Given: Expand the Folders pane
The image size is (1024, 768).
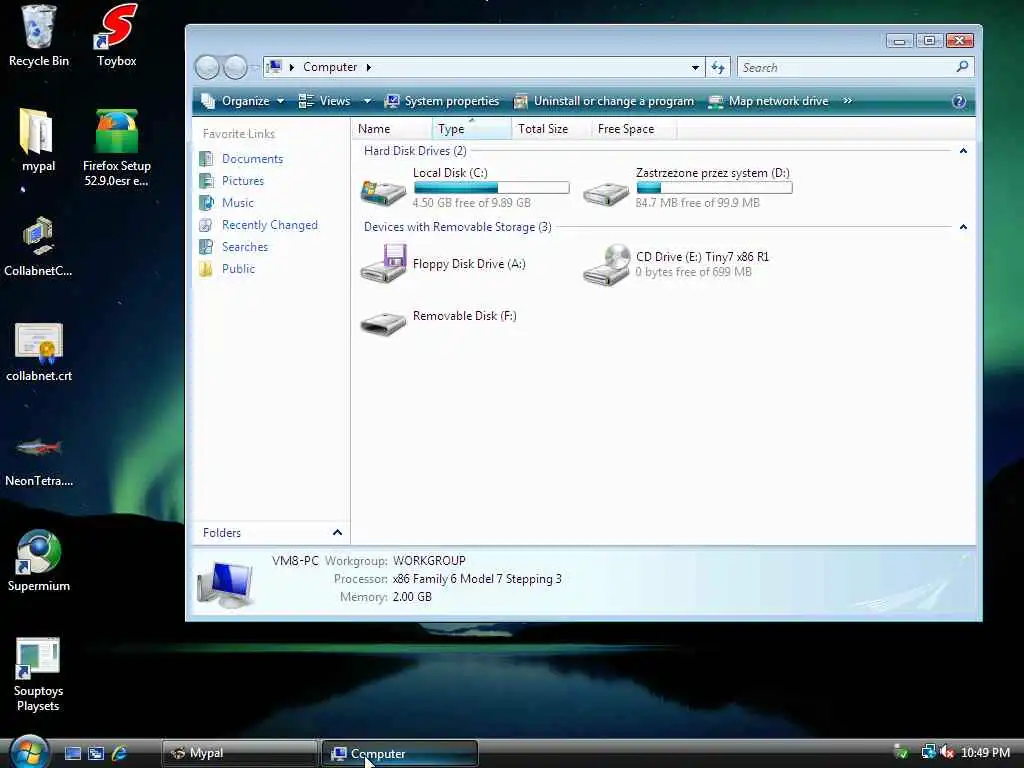Looking at the screenshot, I should 337,532.
